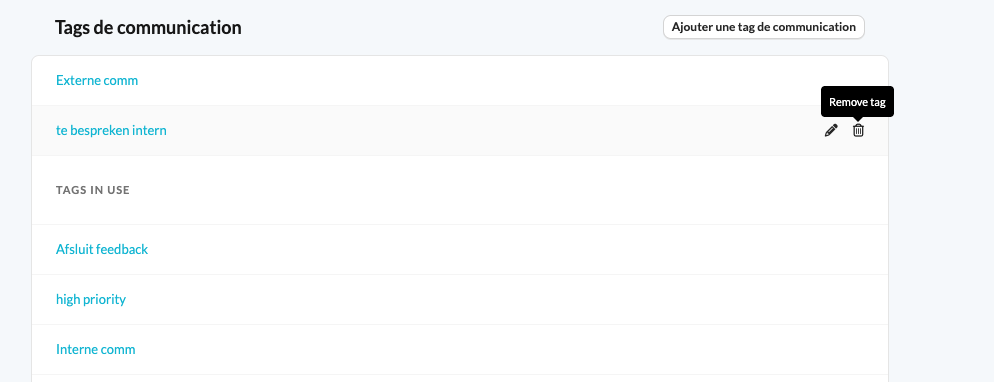Click "Ajouter une tag de communication" button
The height and width of the screenshot is (382, 994).
click(764, 27)
